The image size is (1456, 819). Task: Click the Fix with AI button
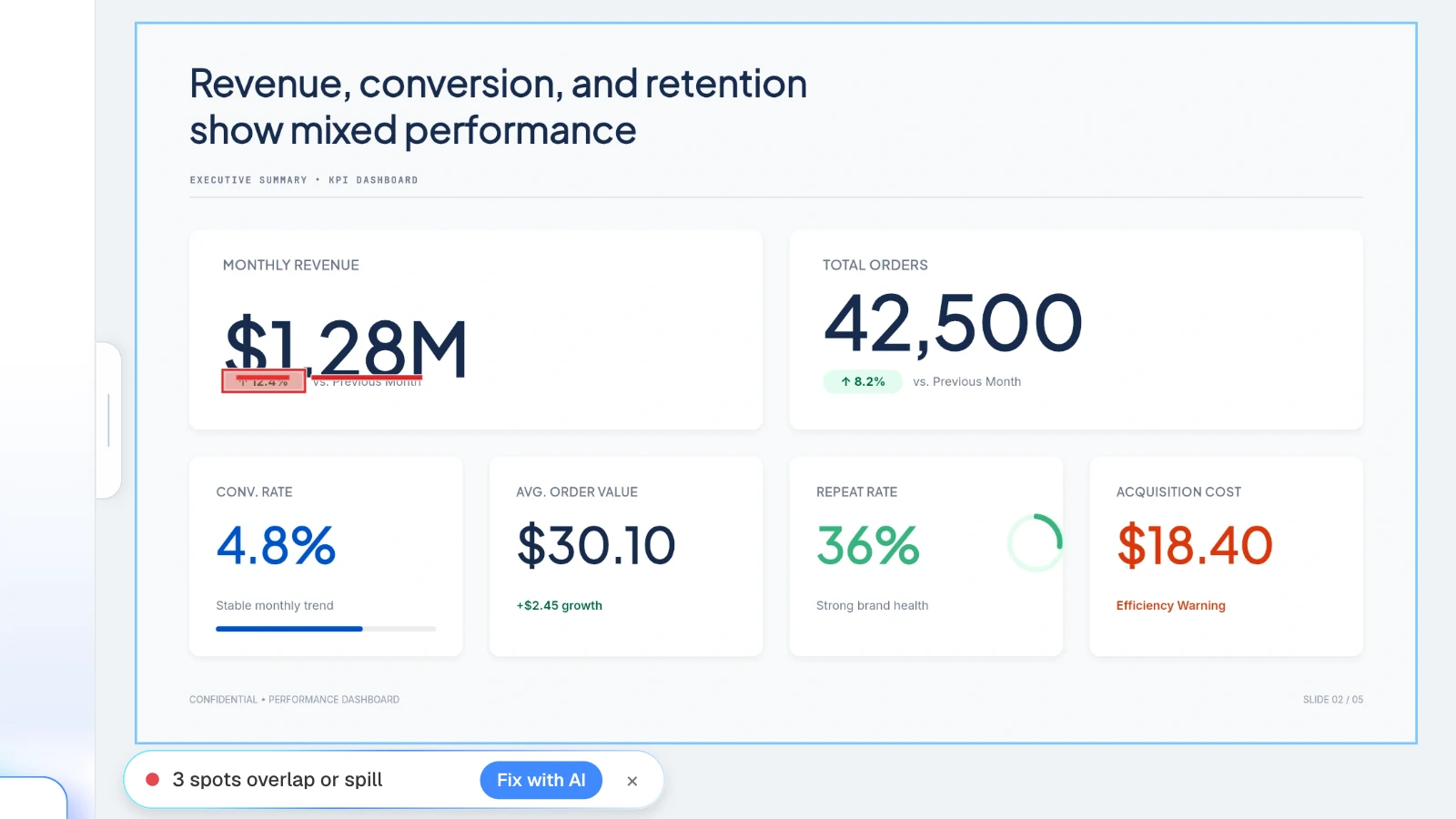click(x=541, y=780)
